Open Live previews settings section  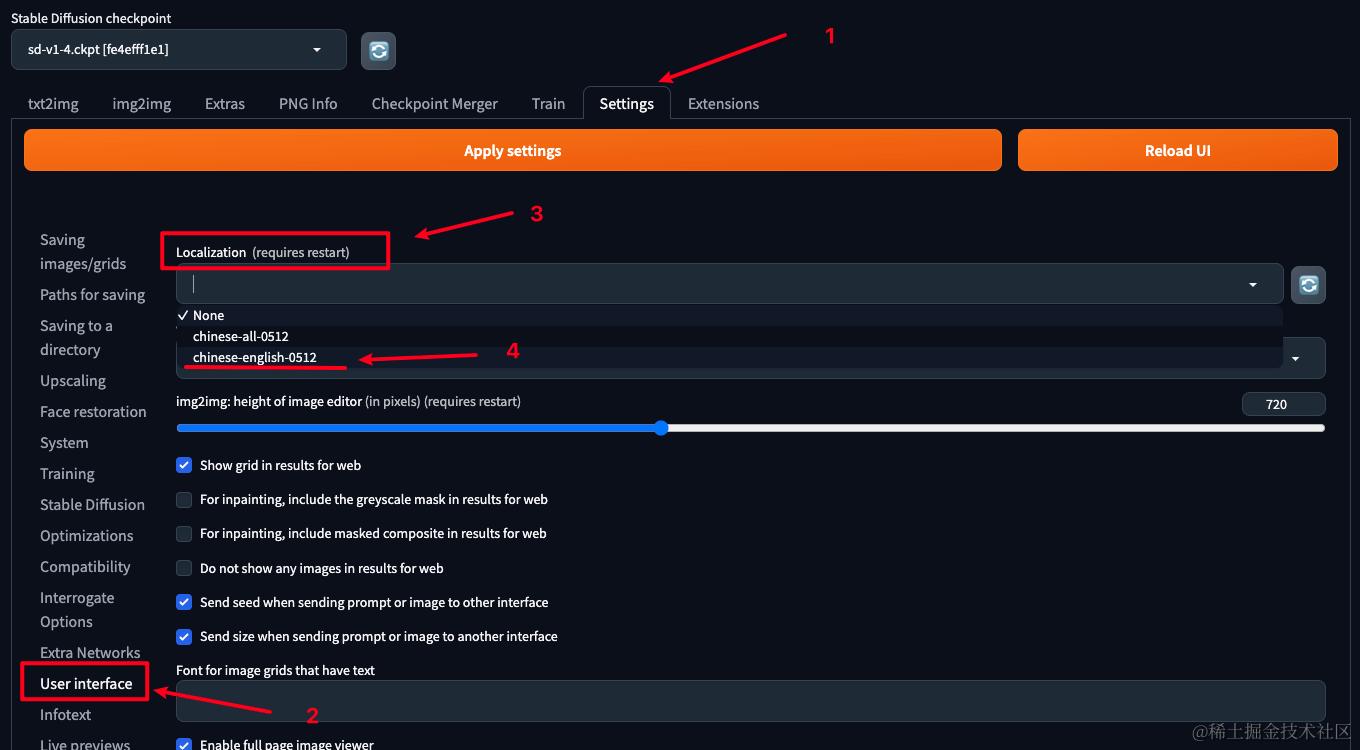tap(85, 744)
